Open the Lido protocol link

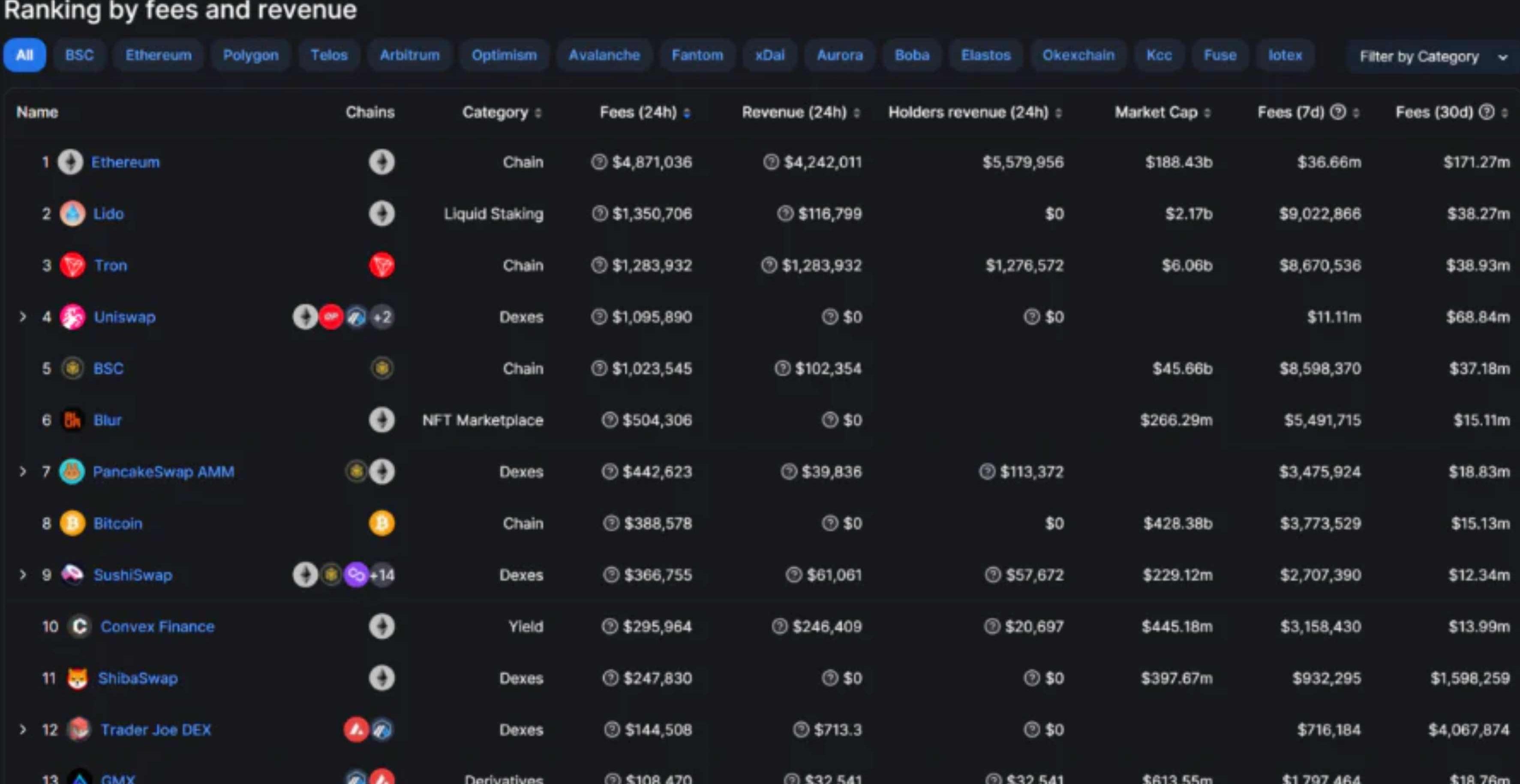pyautogui.click(x=108, y=214)
